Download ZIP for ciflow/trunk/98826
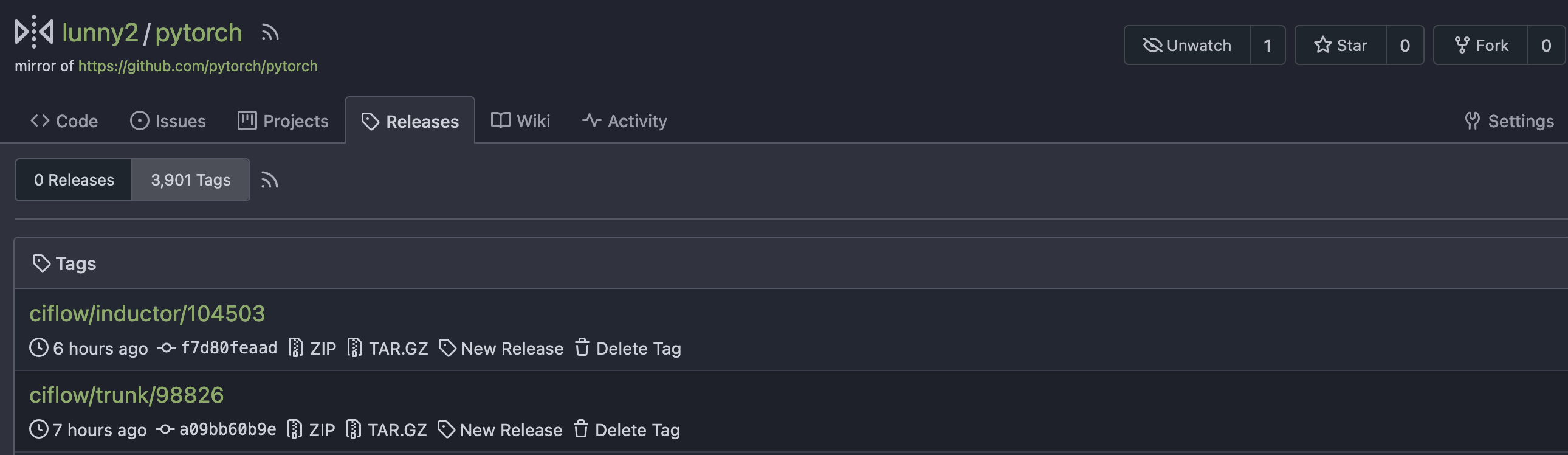Viewport: 1568px width, 455px height. point(311,430)
